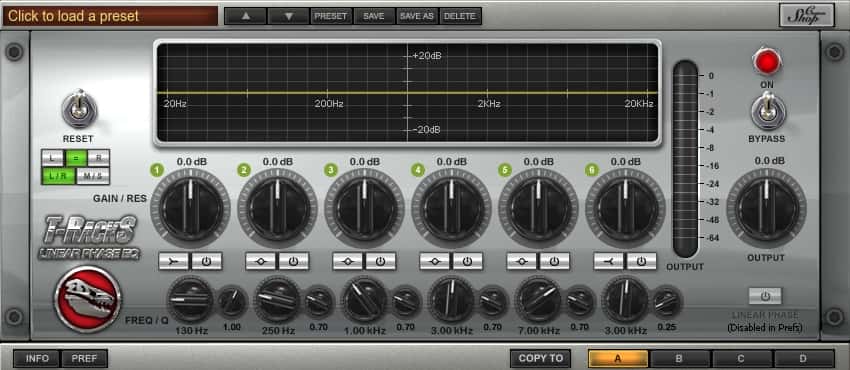Click band 4 gain knob
Screen dimensions: 850x370
point(451,209)
